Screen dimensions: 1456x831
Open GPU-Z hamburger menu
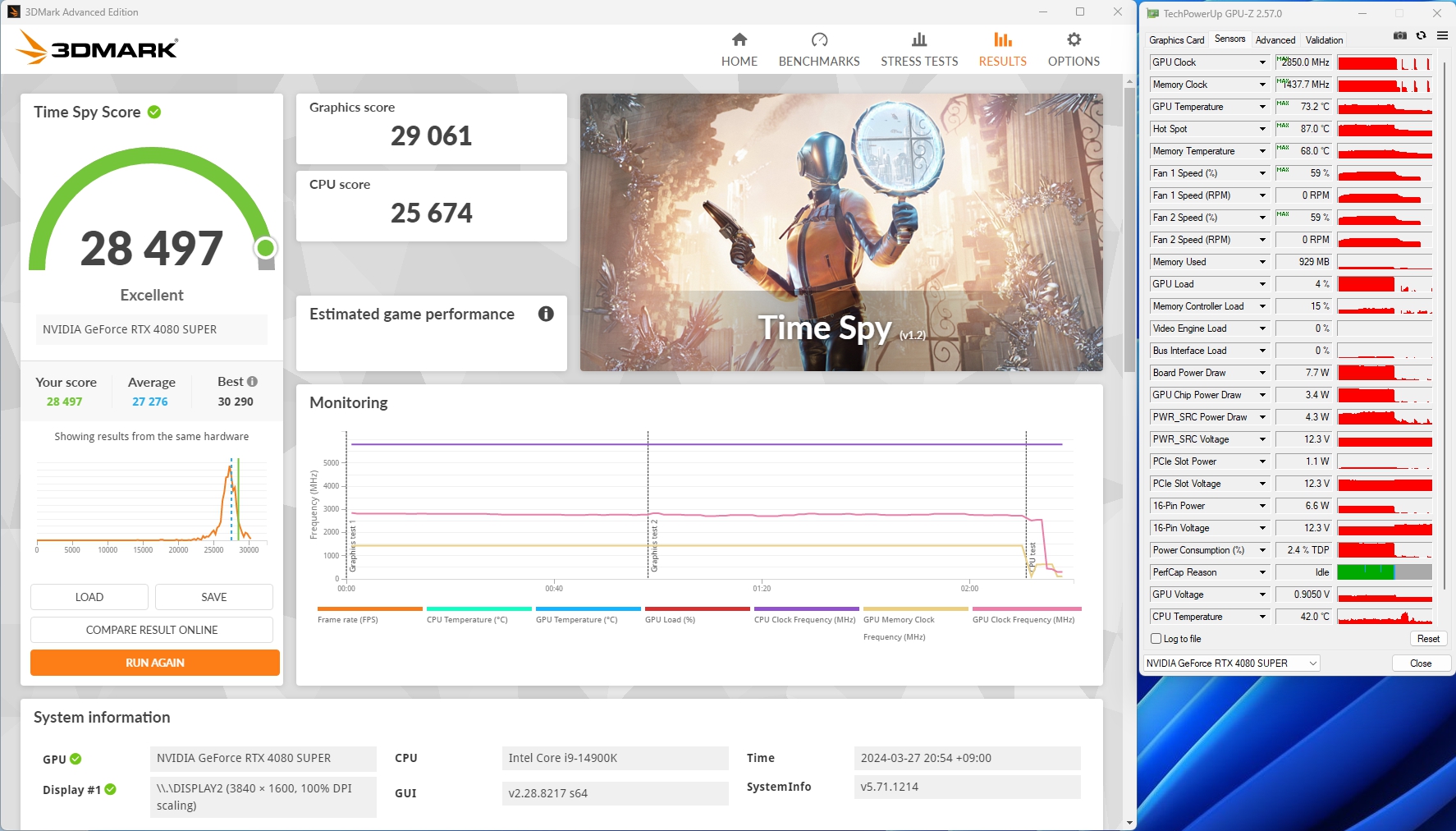point(1442,35)
